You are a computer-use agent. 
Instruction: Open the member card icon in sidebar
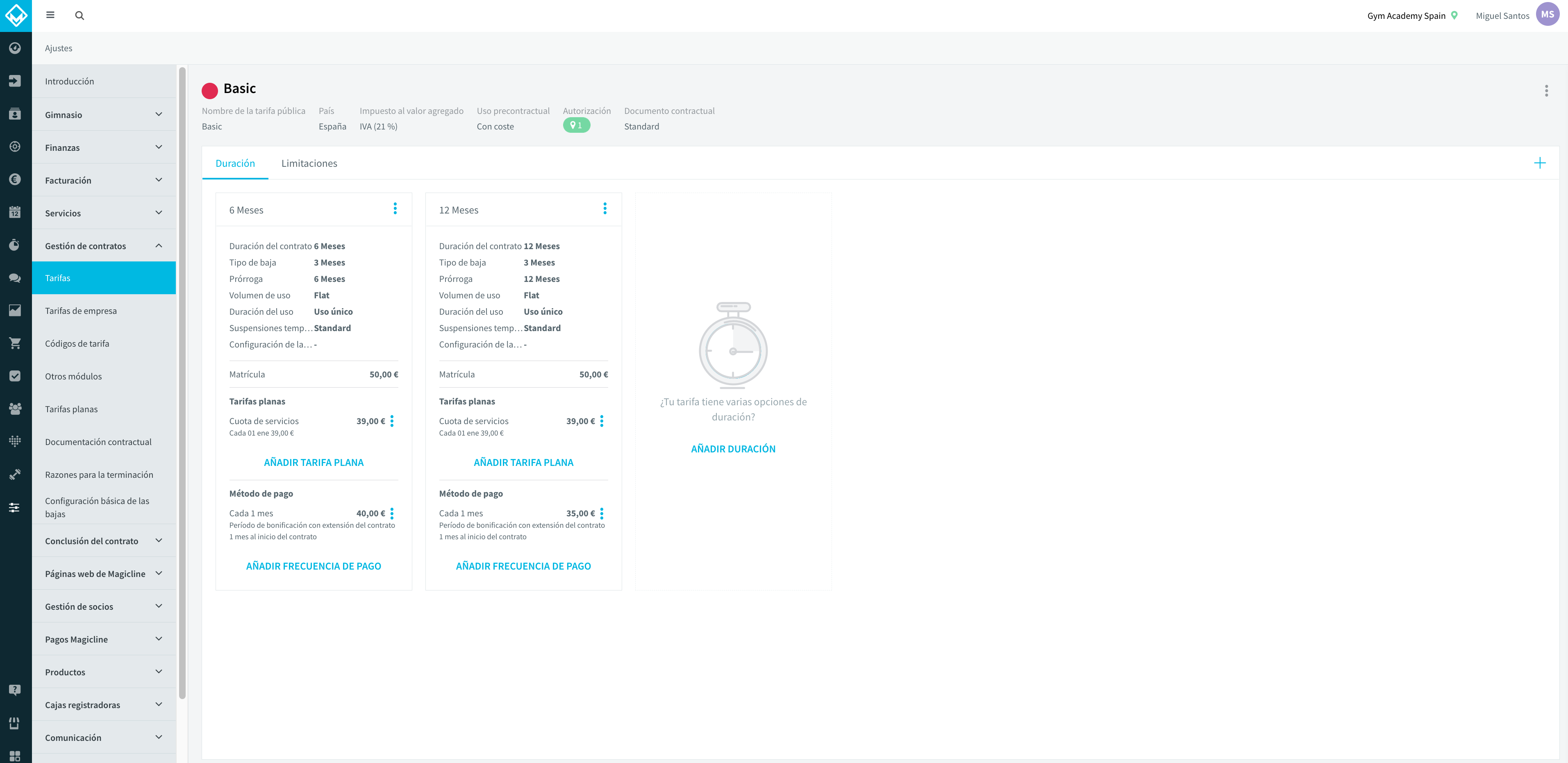pos(15,114)
